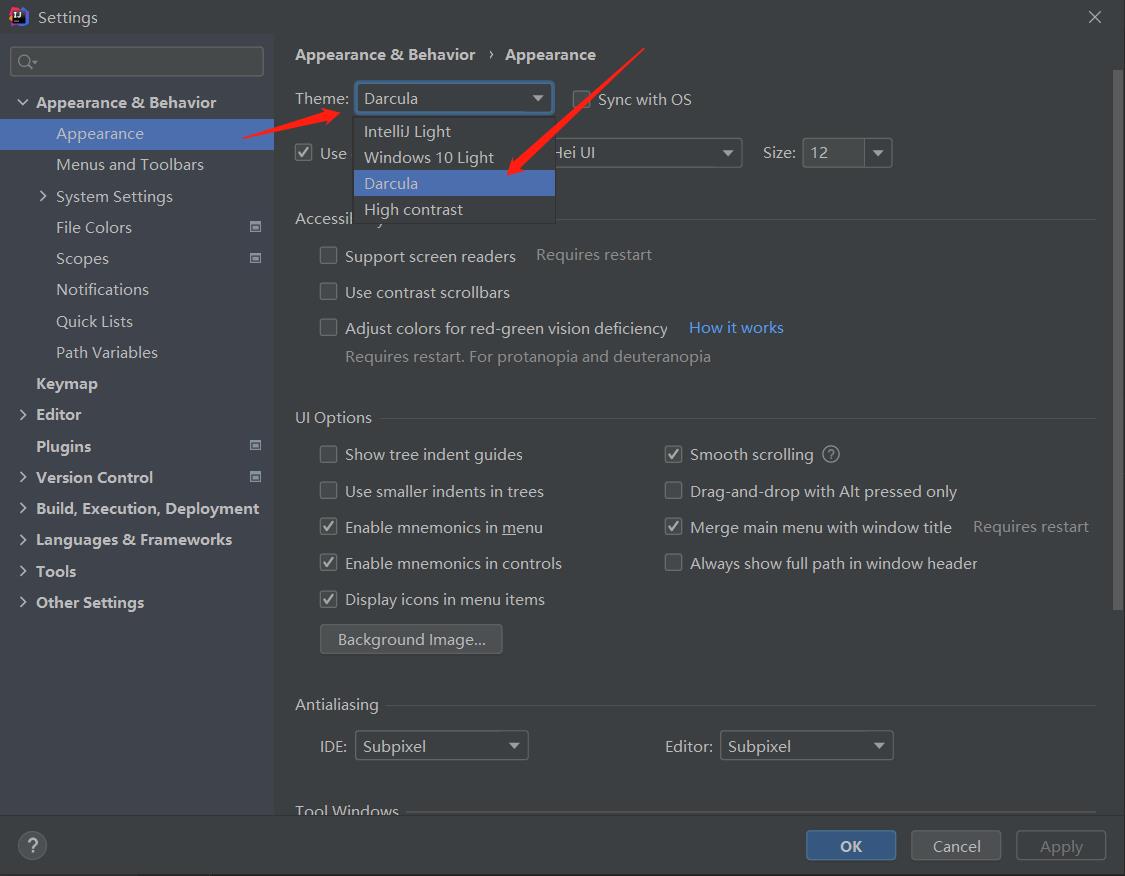Click the font size value field
The height and width of the screenshot is (876, 1125).
tap(834, 153)
